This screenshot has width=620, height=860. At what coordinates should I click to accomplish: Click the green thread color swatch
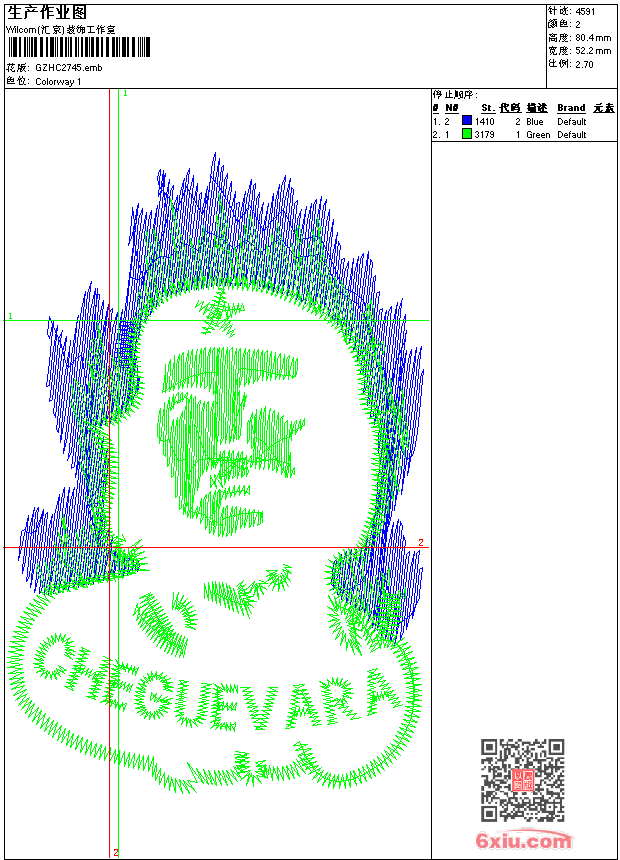pyautogui.click(x=467, y=133)
